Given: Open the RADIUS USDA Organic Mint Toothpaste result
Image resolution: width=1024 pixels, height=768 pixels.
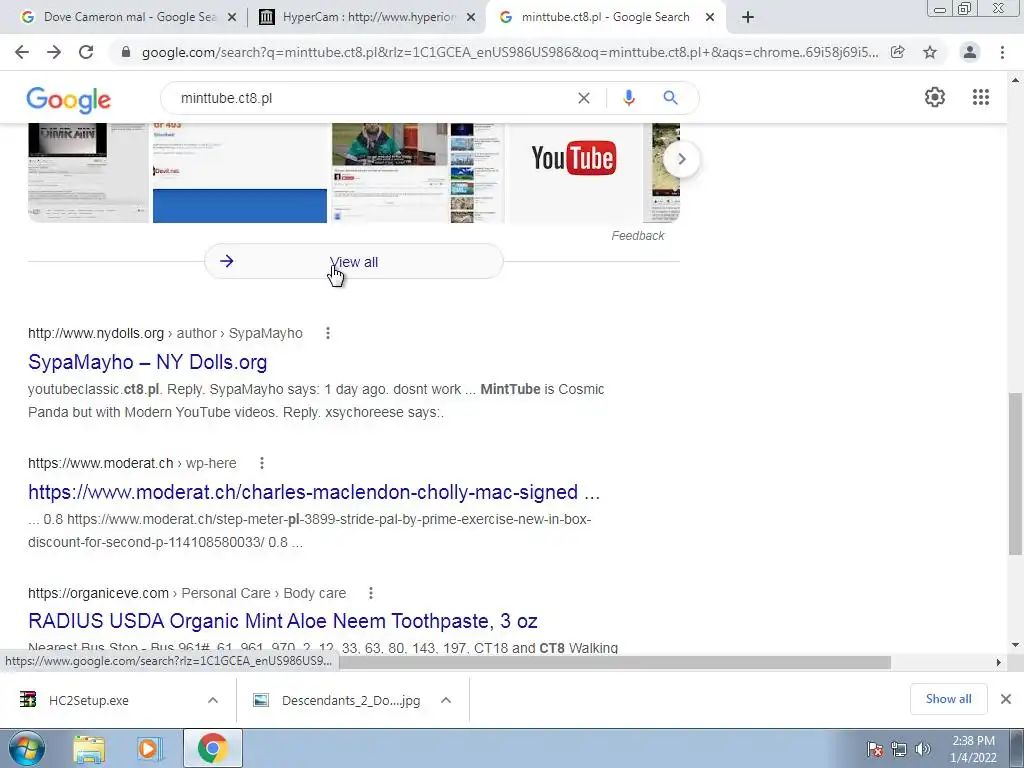Looking at the screenshot, I should click(283, 621).
